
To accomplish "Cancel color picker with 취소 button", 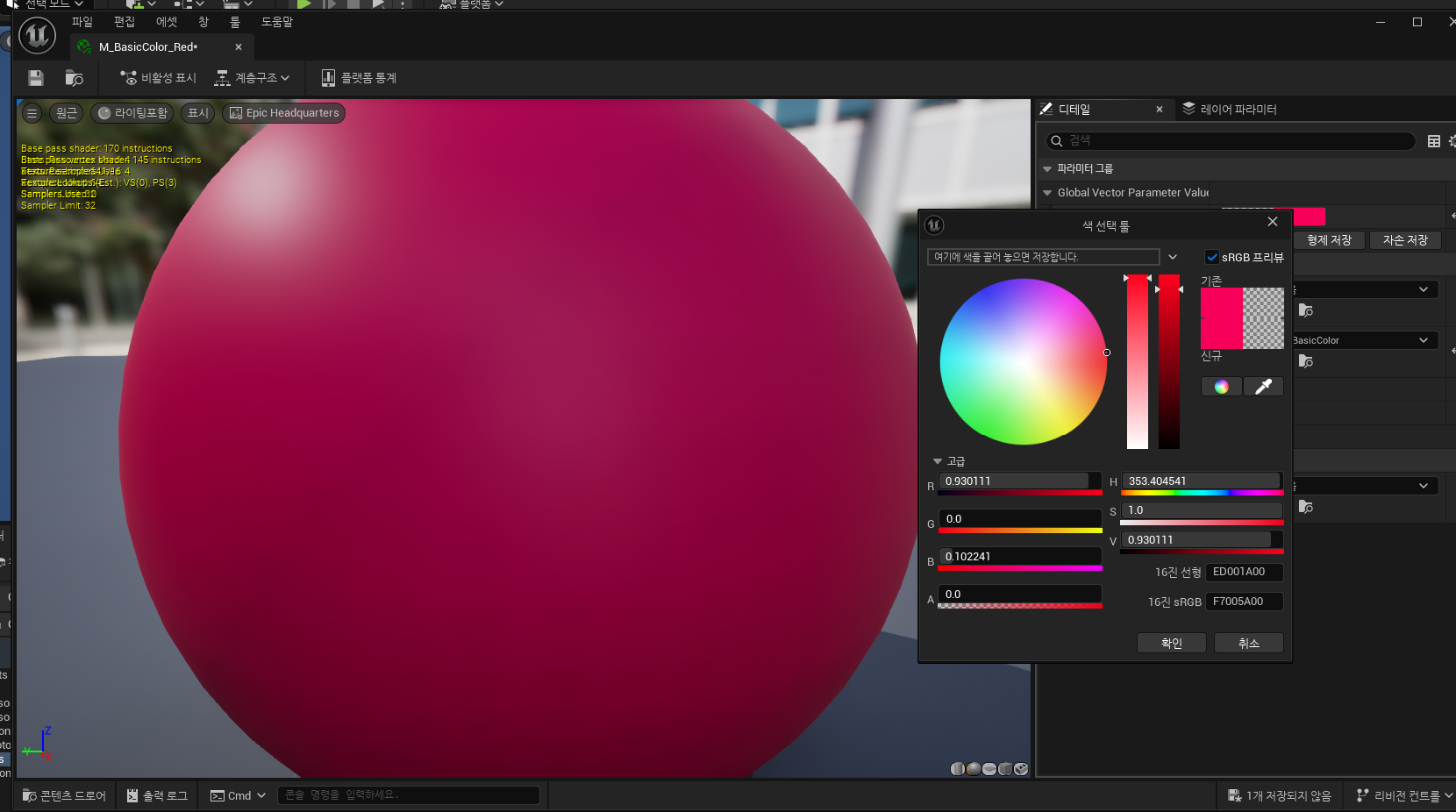I will [x=1249, y=644].
